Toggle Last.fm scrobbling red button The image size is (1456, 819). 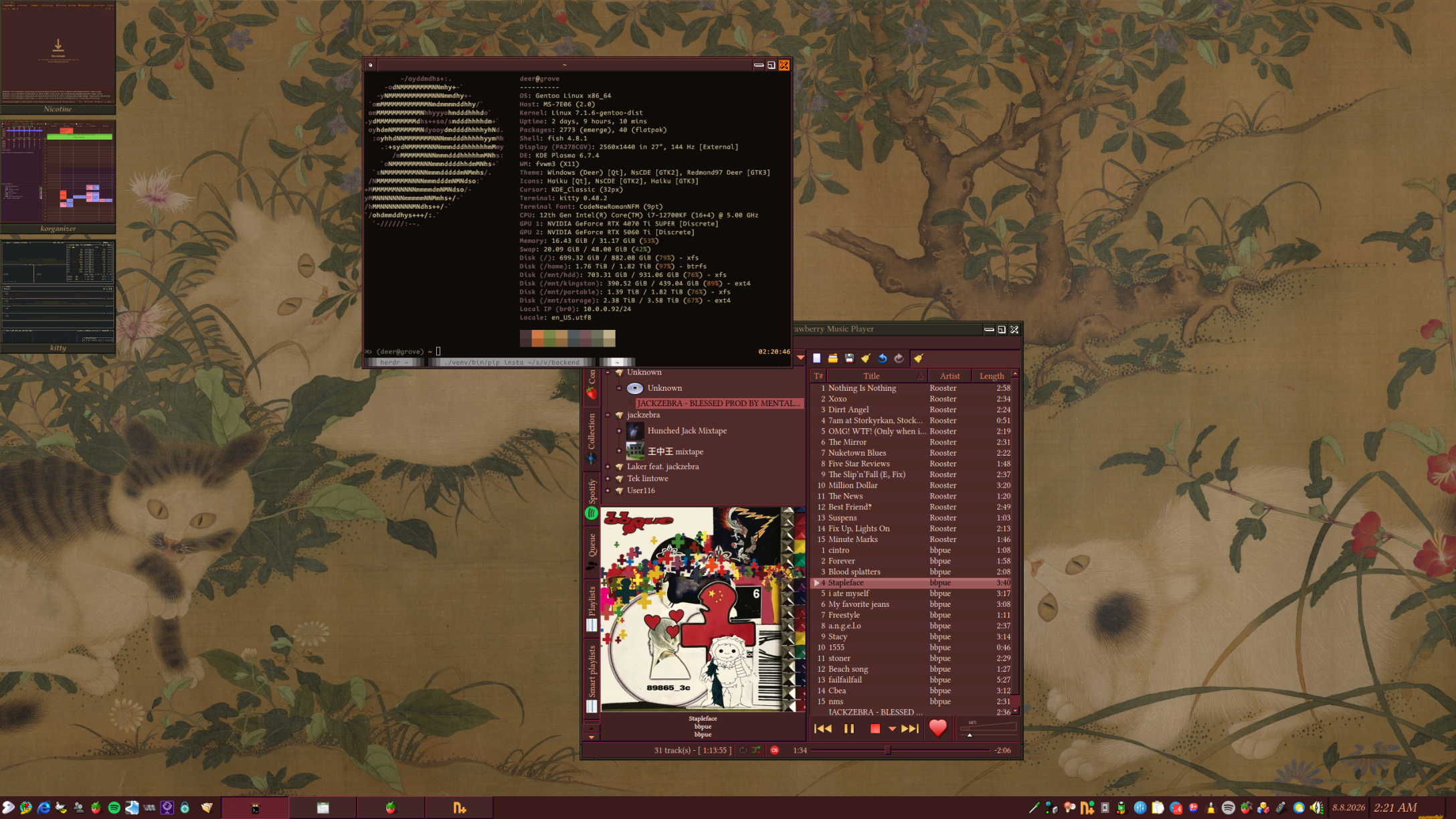tap(775, 750)
